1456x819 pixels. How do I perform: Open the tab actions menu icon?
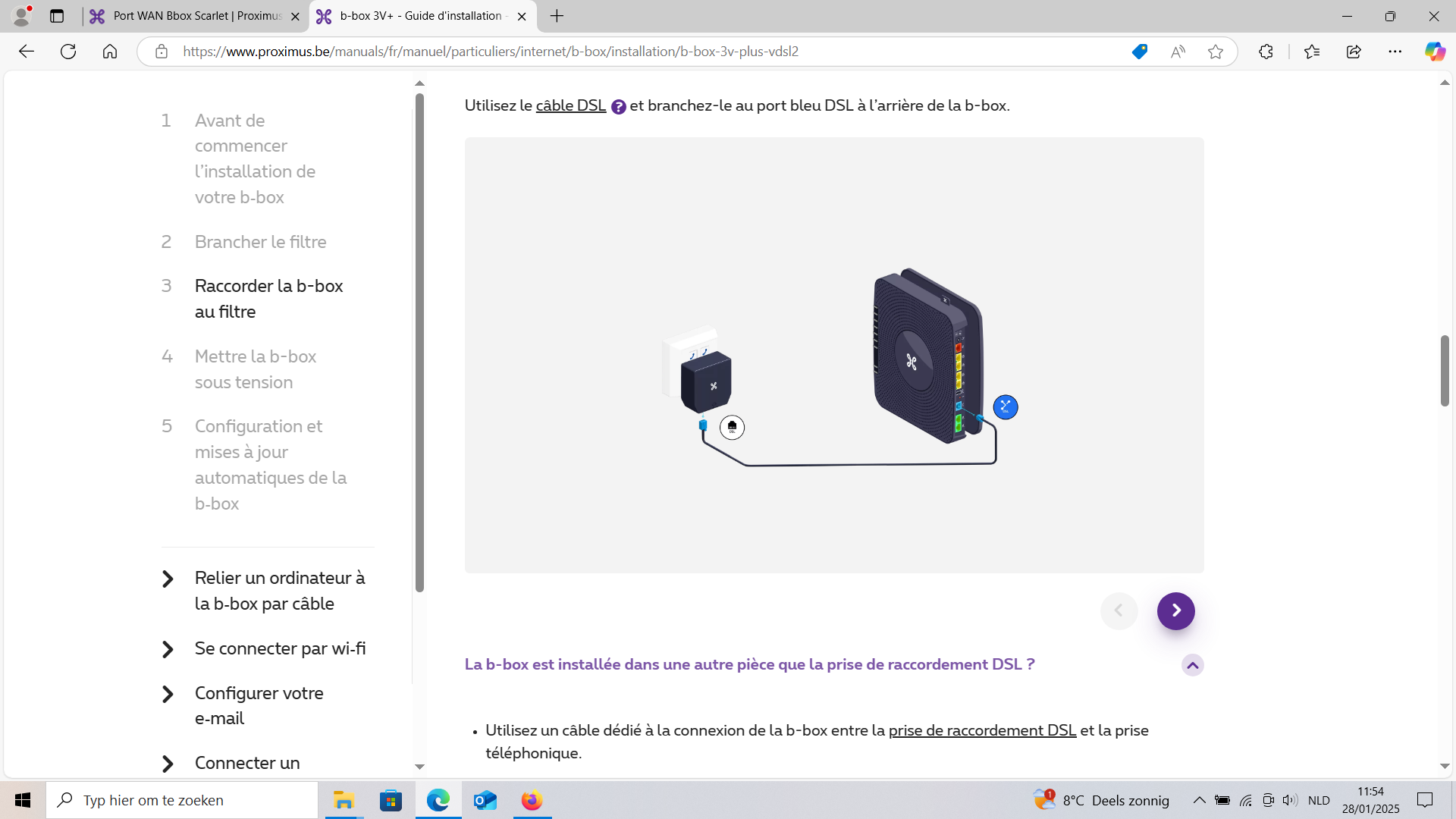[x=57, y=16]
